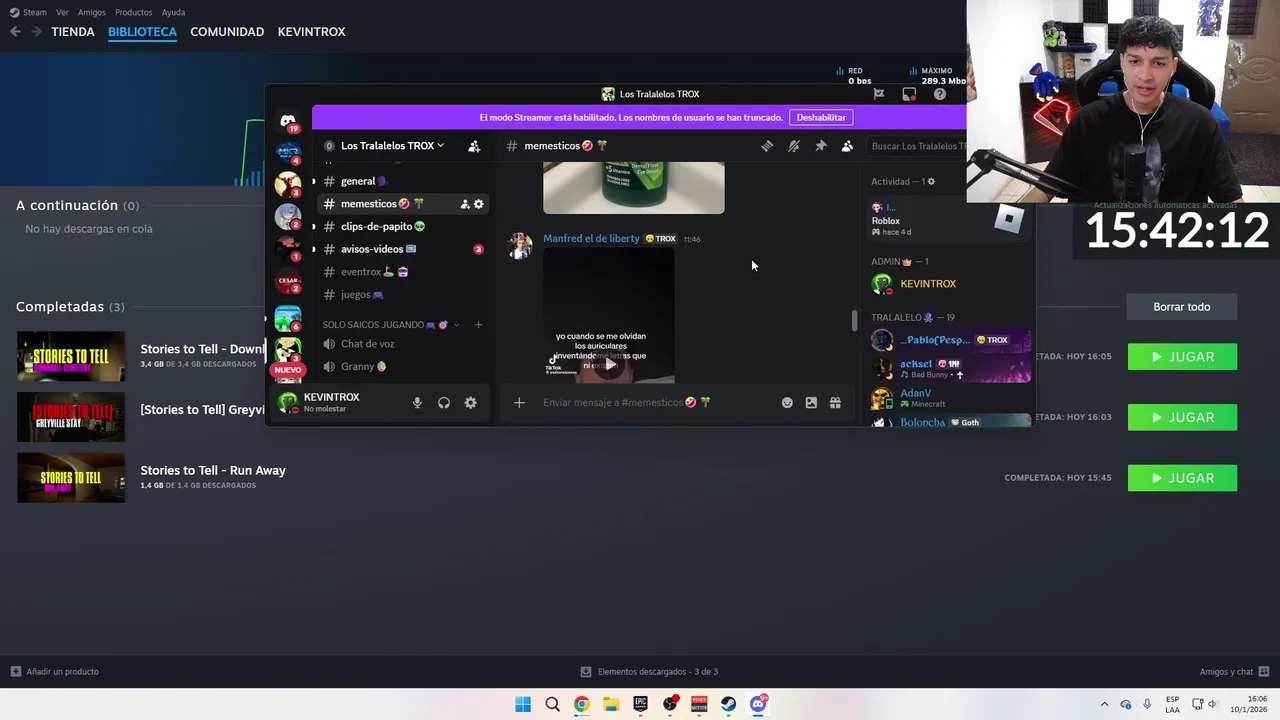Open Amigos y chat in Steam

(x=1234, y=672)
